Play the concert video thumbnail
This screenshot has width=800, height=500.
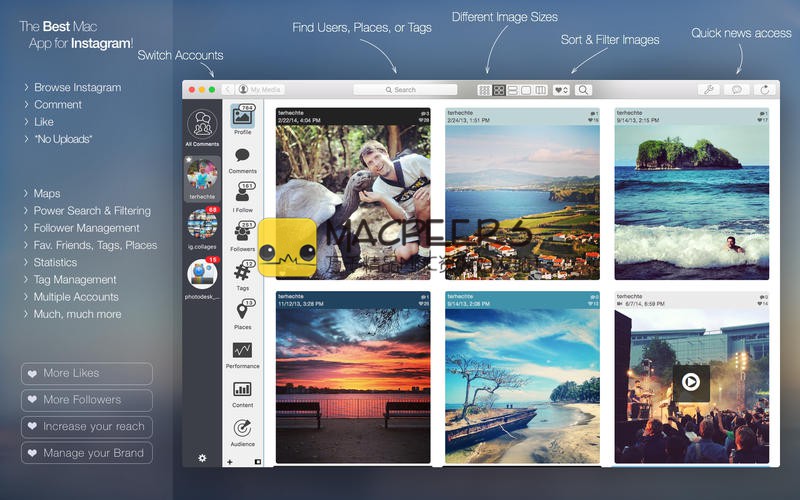690,380
